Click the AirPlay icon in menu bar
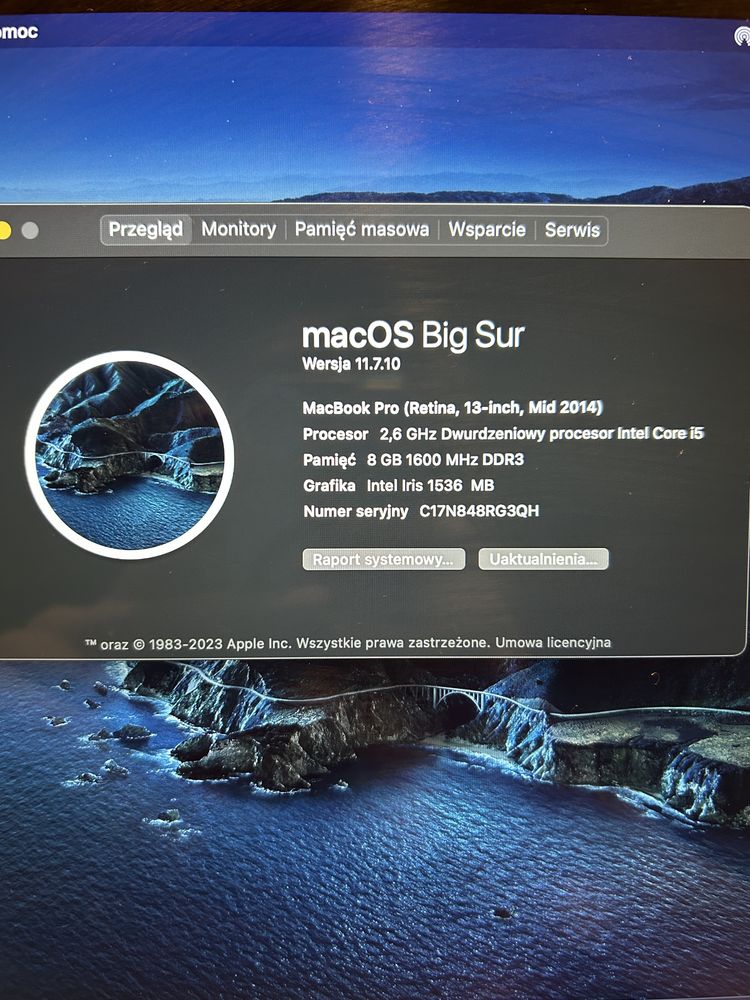The image size is (750, 1000). click(x=742, y=35)
